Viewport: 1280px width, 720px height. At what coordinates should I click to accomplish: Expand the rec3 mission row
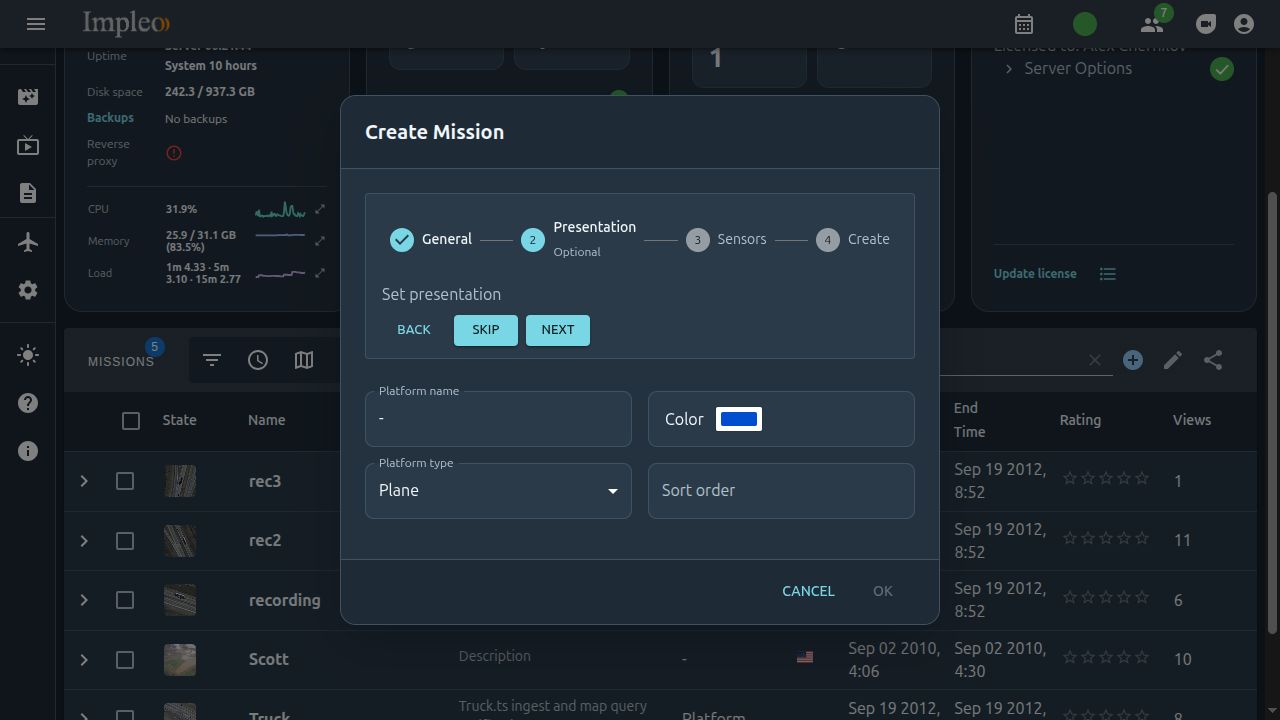click(x=84, y=481)
